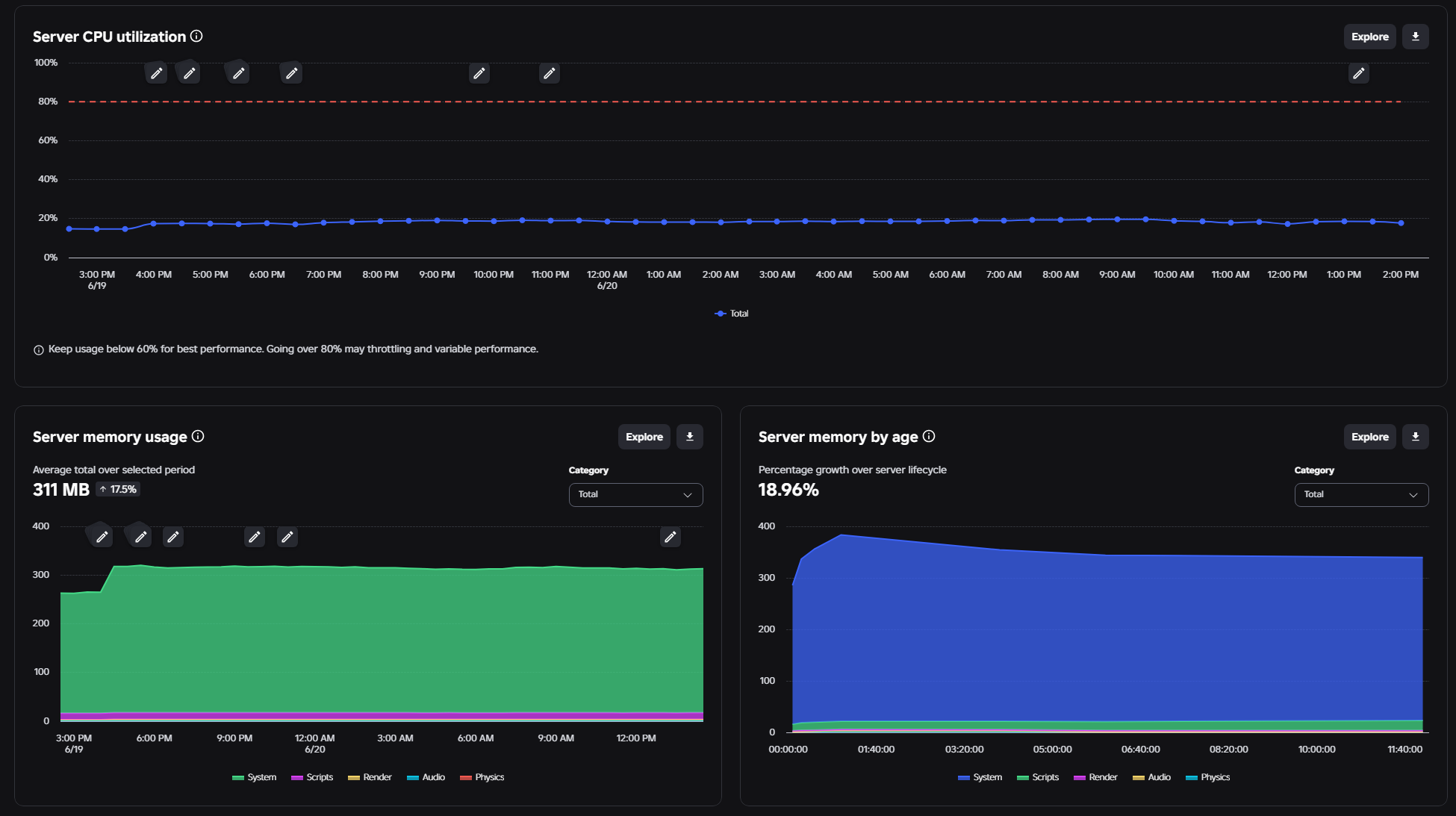
Task: Click the CPU data point at 3:00 PM 6/19
Action: coord(96,229)
